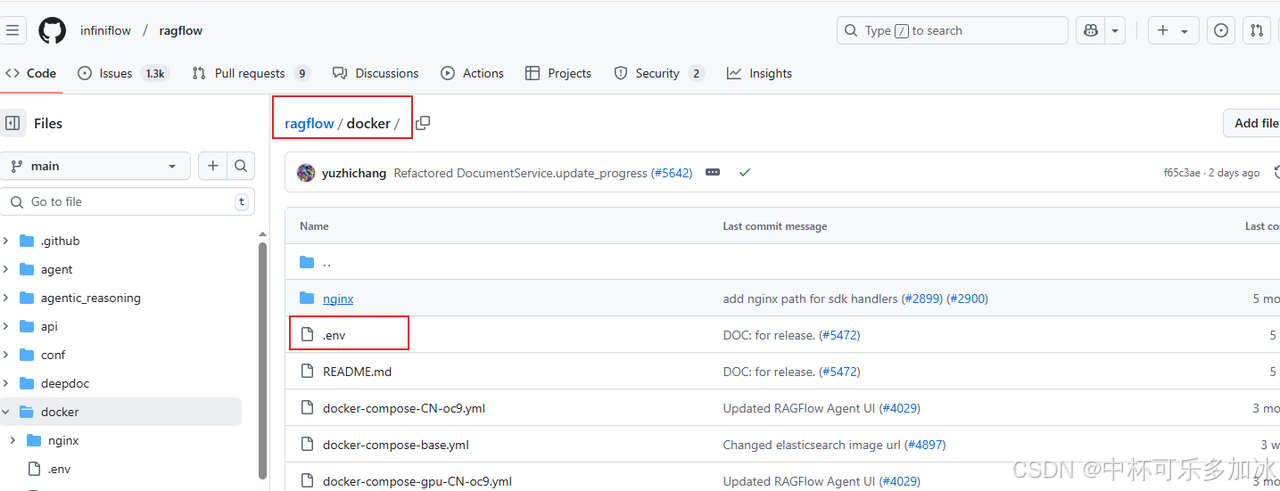1280x491 pixels.
Task: Click the ragflow breadcrumb link
Action: pyautogui.click(x=309, y=123)
